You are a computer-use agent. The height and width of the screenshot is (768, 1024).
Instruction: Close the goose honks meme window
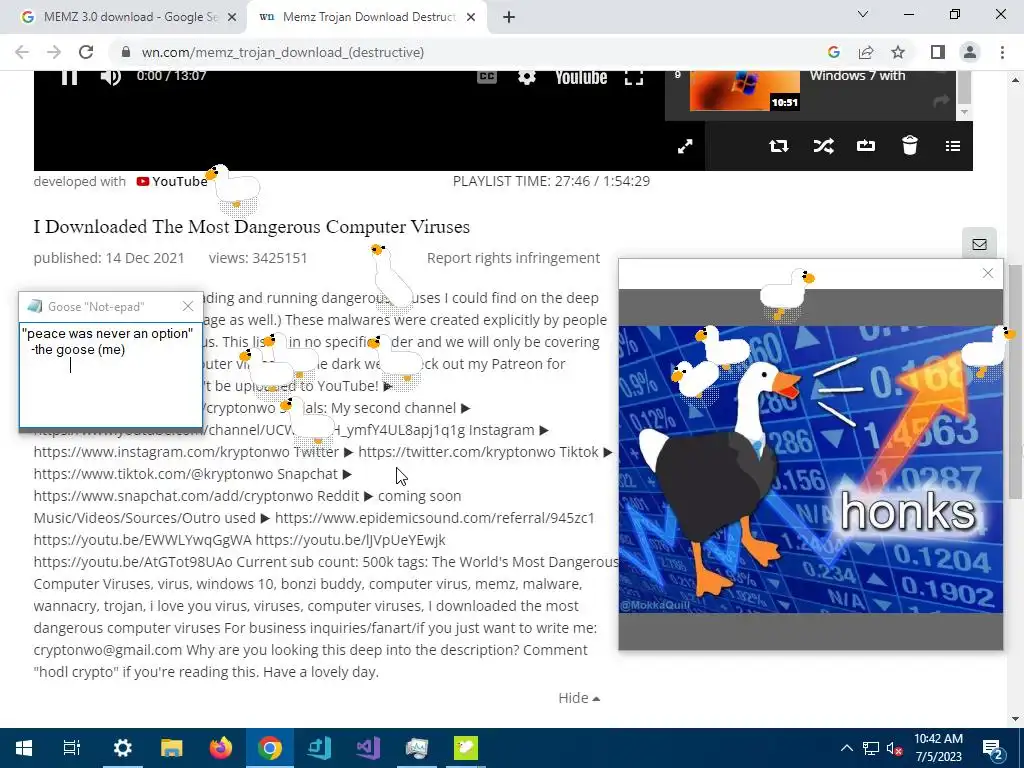(x=987, y=273)
